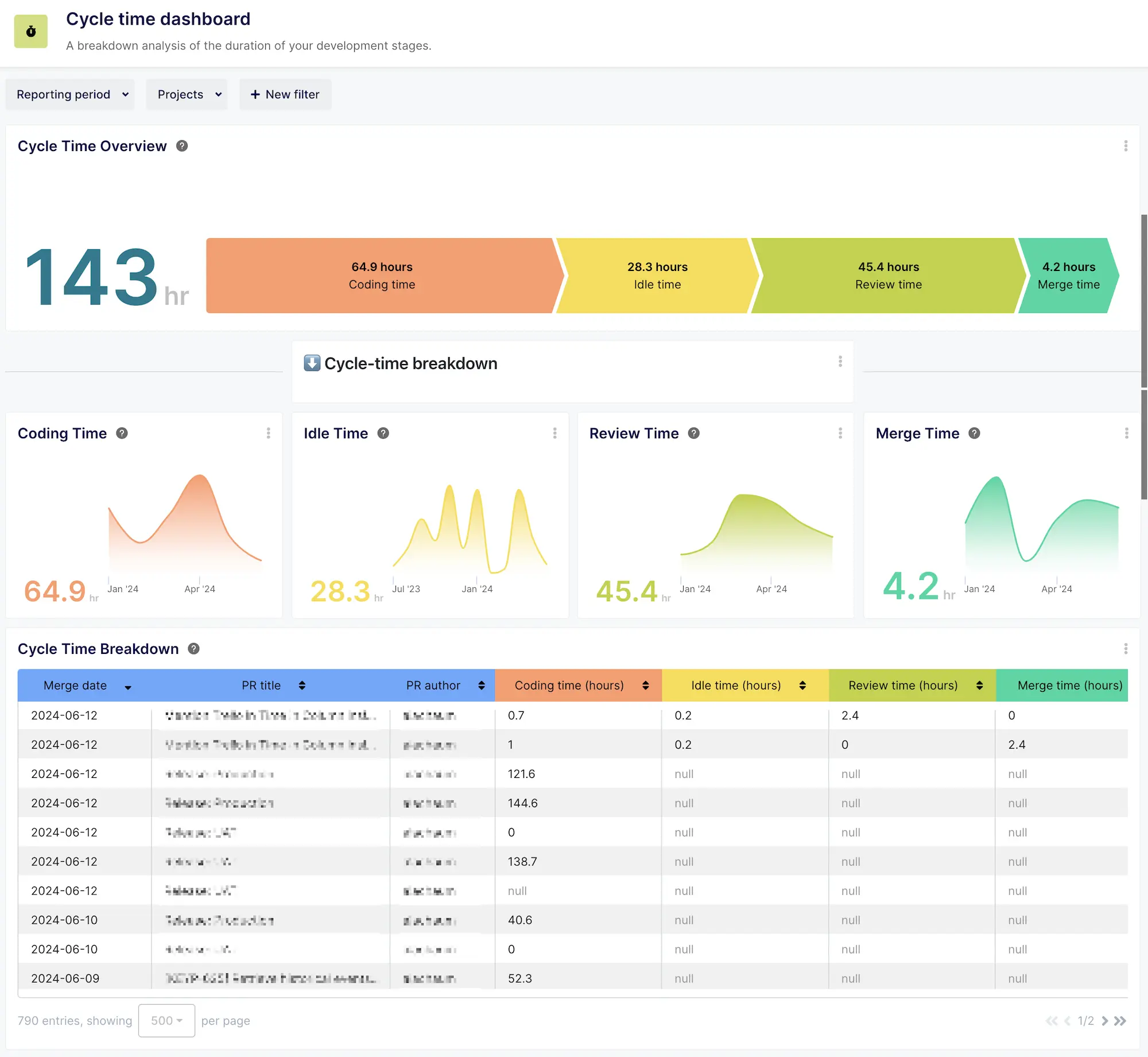Click the help icon beside Review Time
Viewport: 1148px width, 1057px height.
coord(693,433)
